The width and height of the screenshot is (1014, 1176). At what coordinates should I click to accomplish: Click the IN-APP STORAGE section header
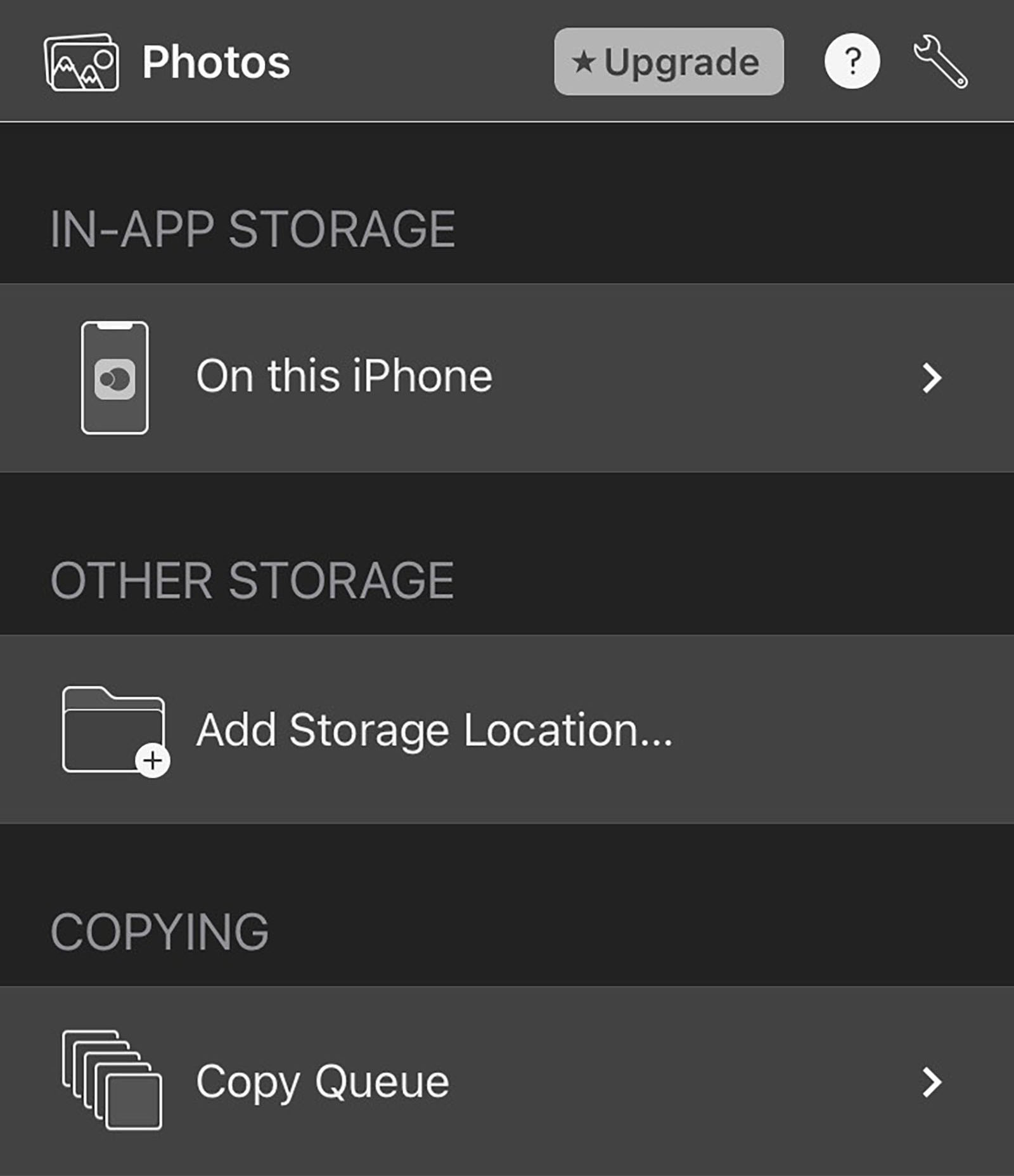(252, 229)
